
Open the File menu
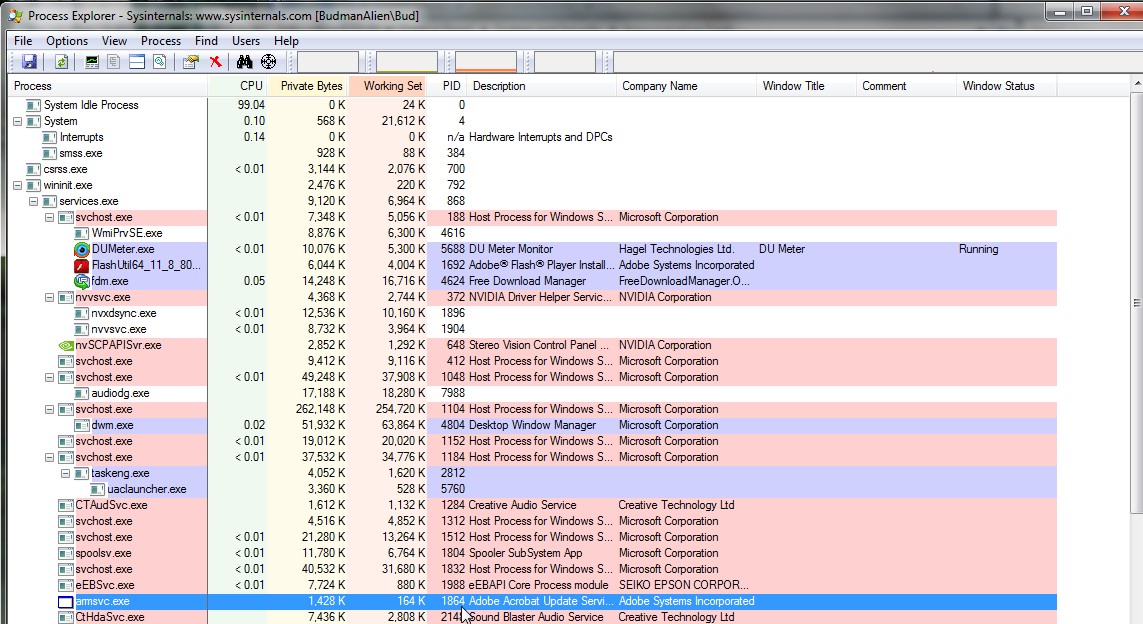coord(23,41)
